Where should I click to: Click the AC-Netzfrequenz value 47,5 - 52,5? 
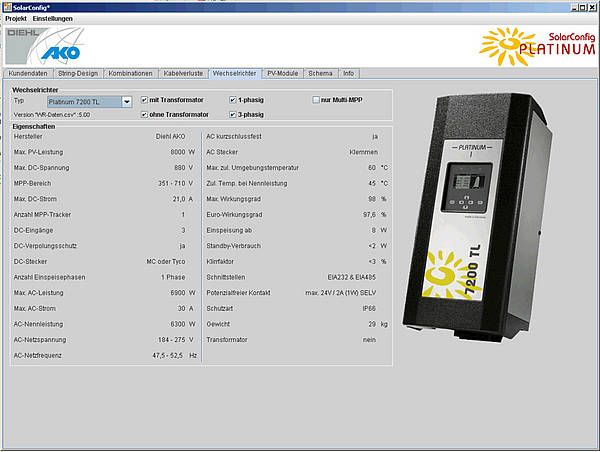(168, 356)
